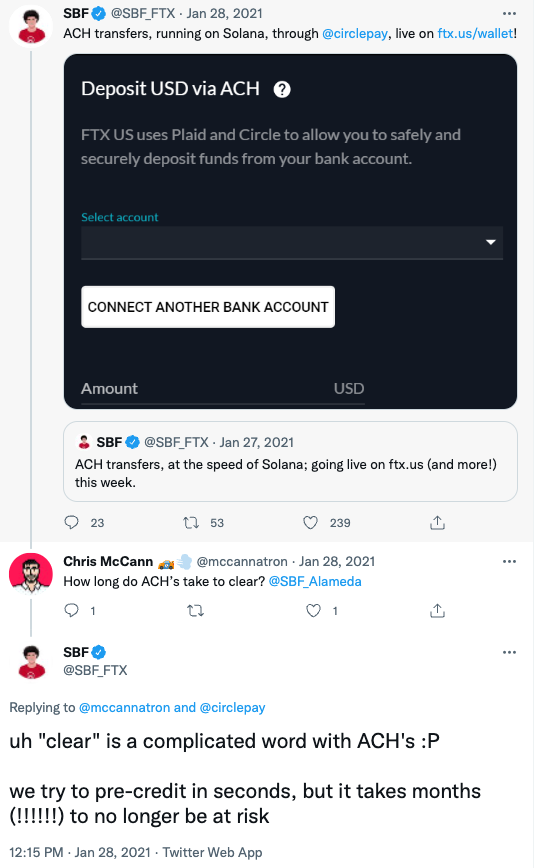Image resolution: width=537 pixels, height=868 pixels.
Task: Open the ftx.us/wallet link
Action: pos(476,33)
